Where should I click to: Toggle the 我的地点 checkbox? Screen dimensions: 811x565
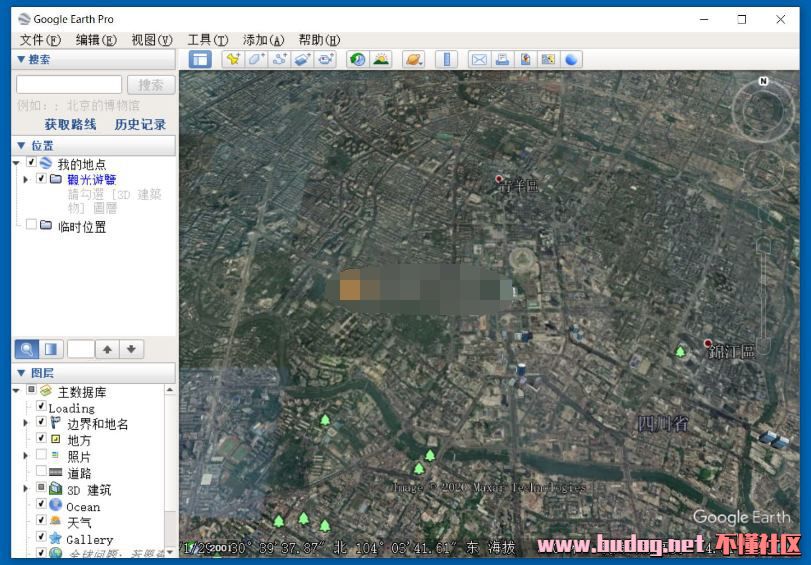(31, 162)
